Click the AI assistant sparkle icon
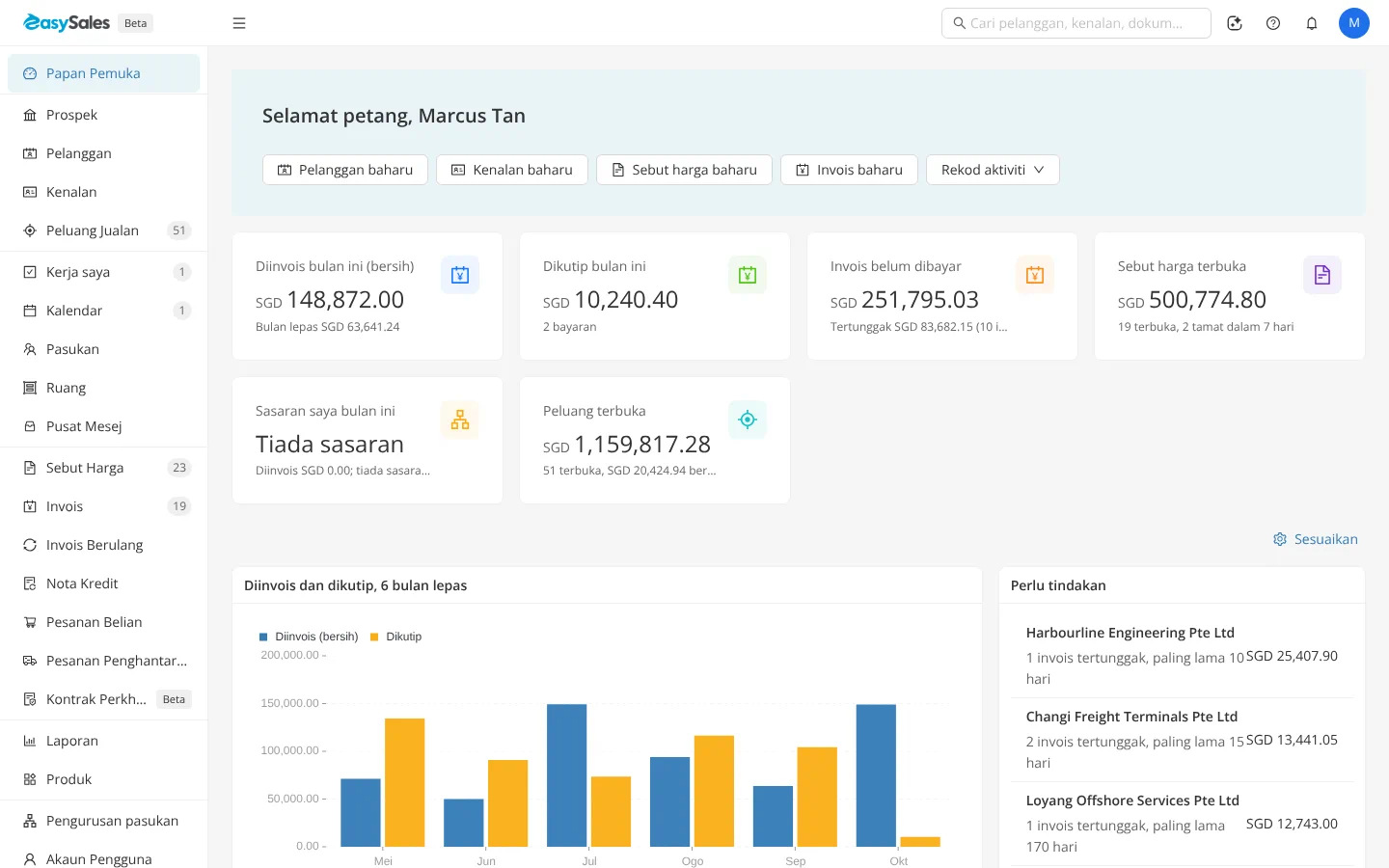This screenshot has width=1389, height=868. click(x=1235, y=23)
